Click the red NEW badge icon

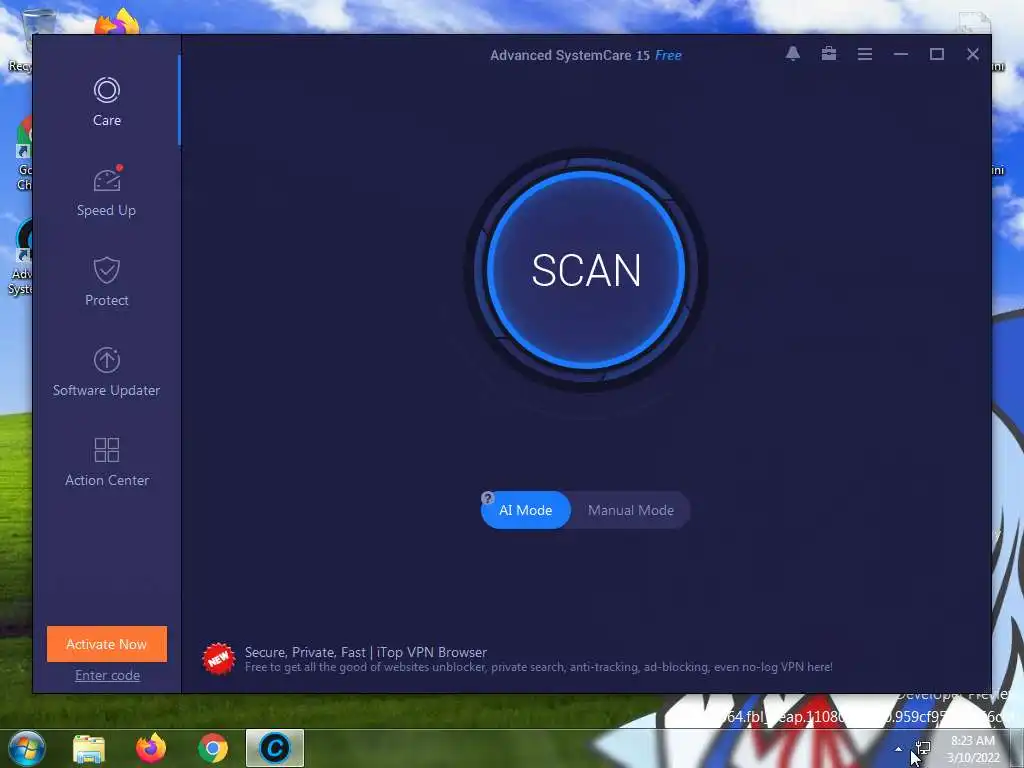point(218,658)
